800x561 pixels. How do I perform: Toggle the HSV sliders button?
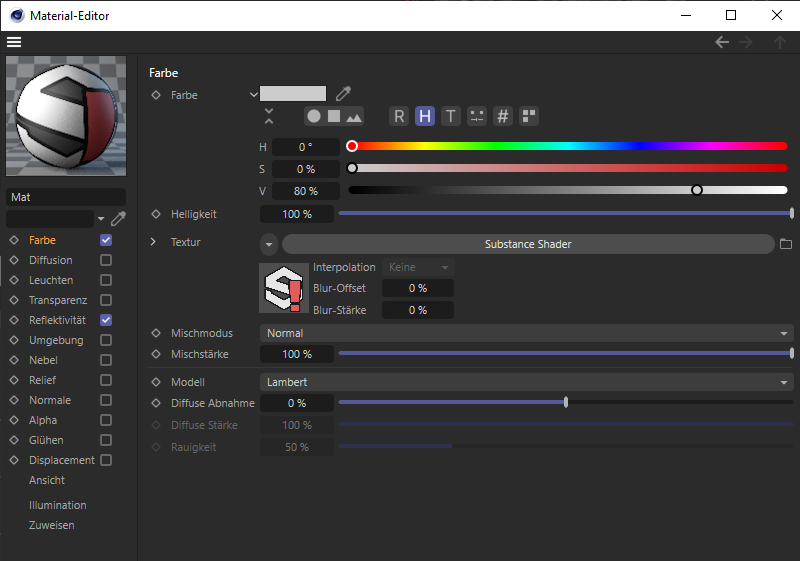424,116
